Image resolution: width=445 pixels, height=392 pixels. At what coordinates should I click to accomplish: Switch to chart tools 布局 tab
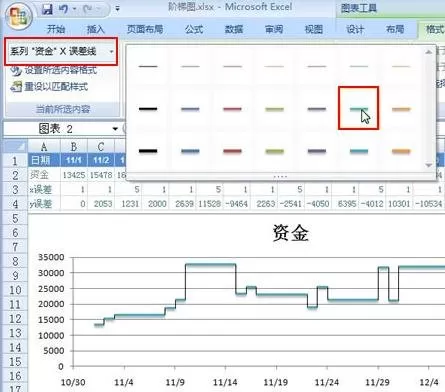[395, 29]
